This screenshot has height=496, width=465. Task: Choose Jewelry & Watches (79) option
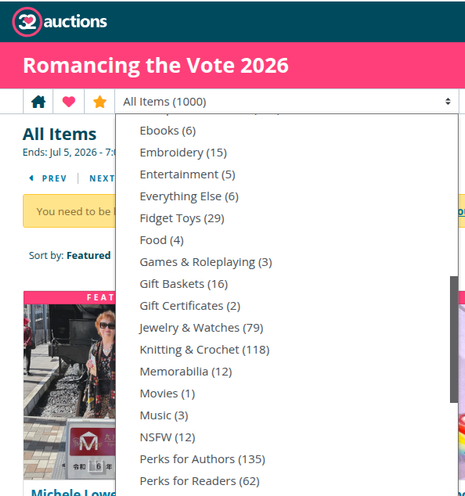201,328
